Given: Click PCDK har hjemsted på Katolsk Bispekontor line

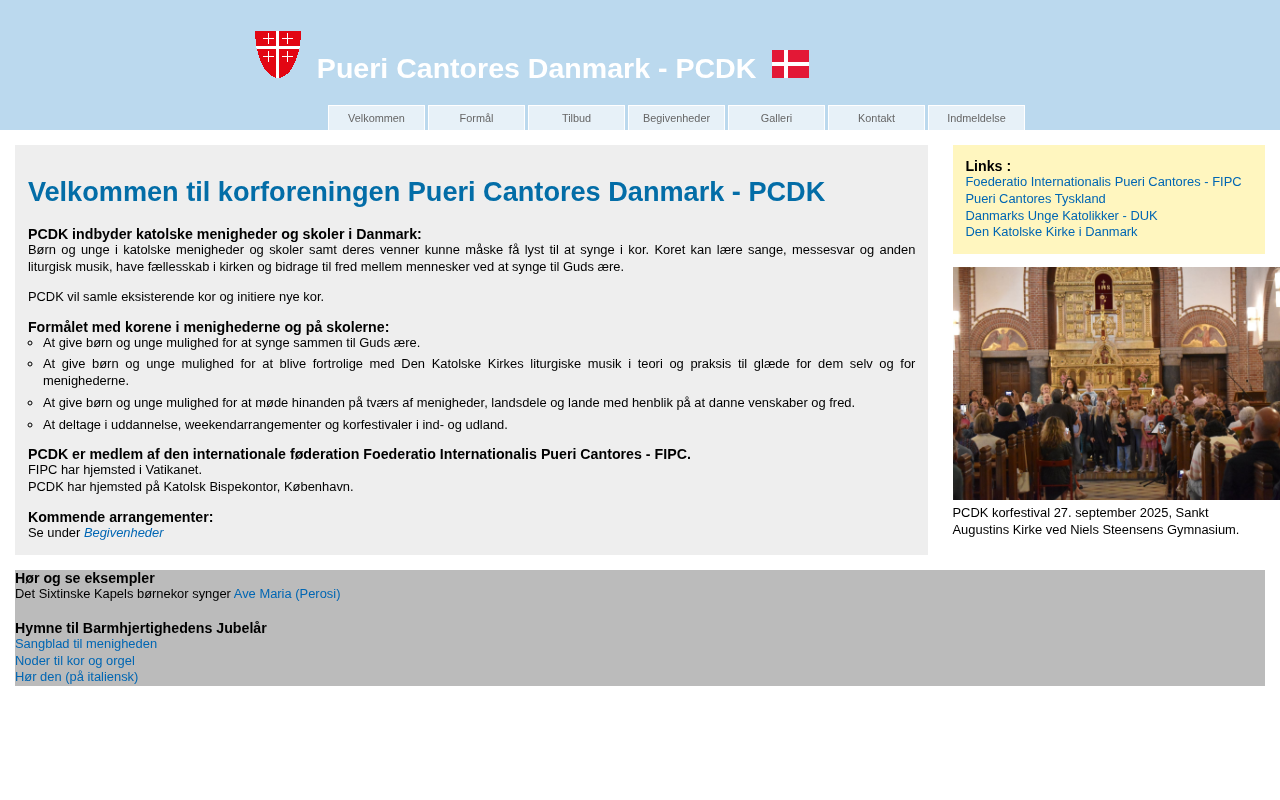Looking at the screenshot, I should 191,487.
